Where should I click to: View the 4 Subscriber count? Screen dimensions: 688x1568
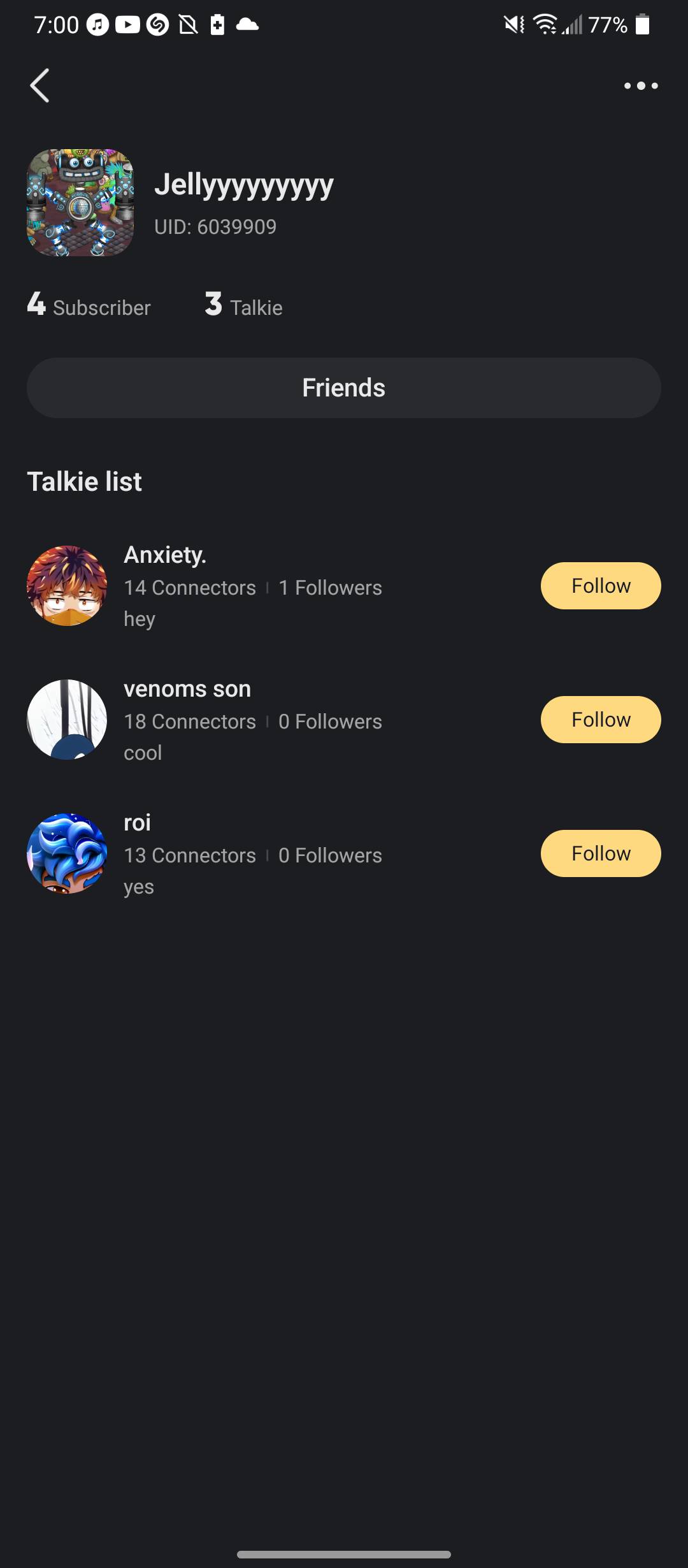[89, 305]
